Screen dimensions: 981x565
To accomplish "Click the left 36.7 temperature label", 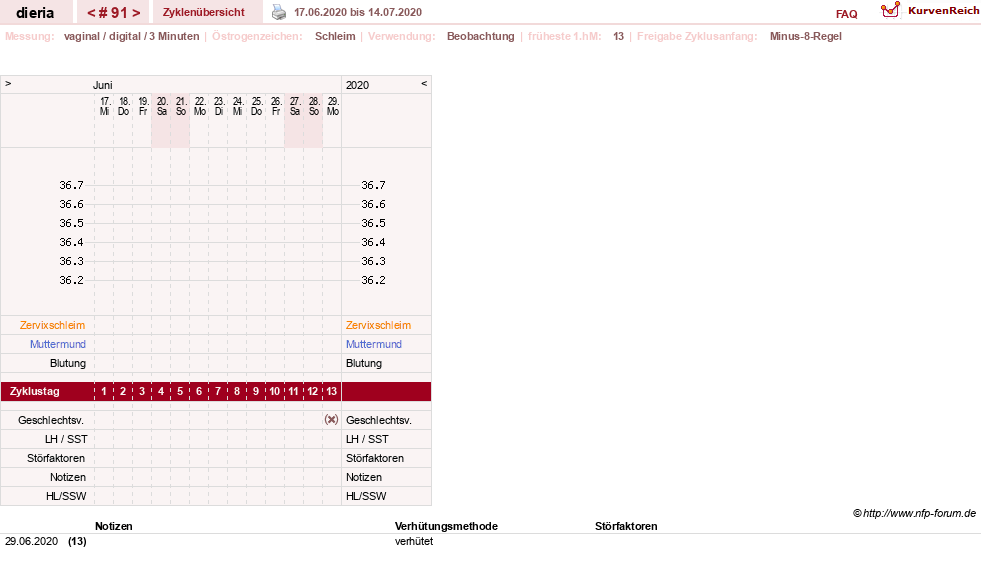I will [x=71, y=185].
